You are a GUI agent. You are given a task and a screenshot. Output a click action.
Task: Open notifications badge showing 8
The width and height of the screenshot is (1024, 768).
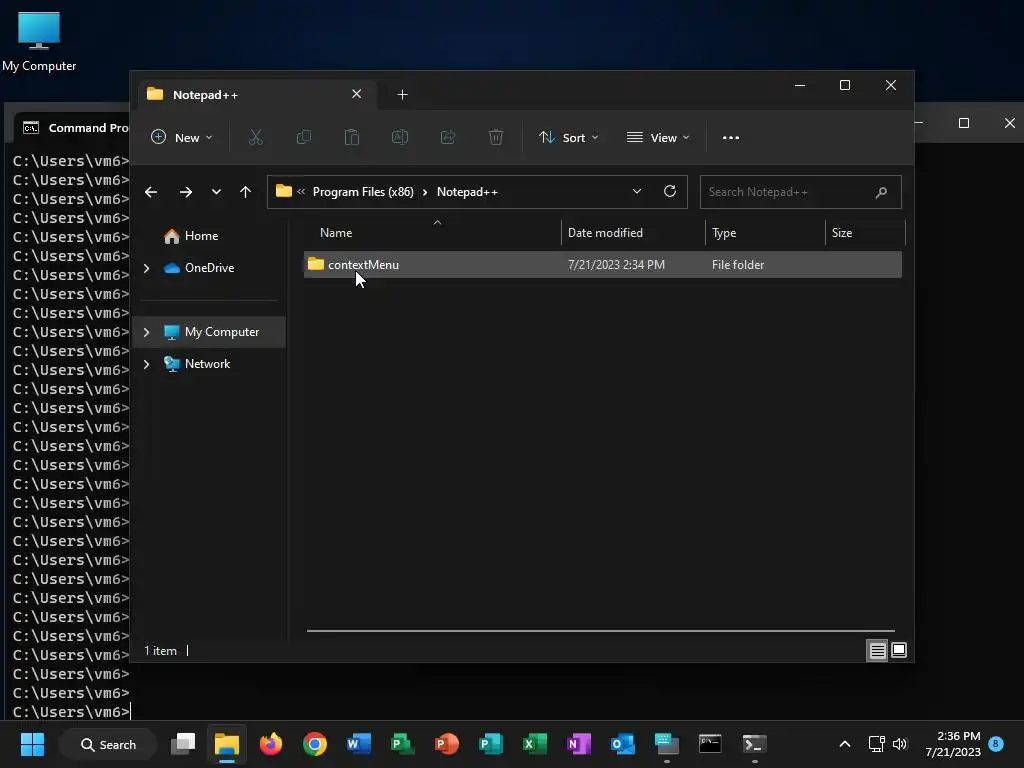click(x=996, y=743)
